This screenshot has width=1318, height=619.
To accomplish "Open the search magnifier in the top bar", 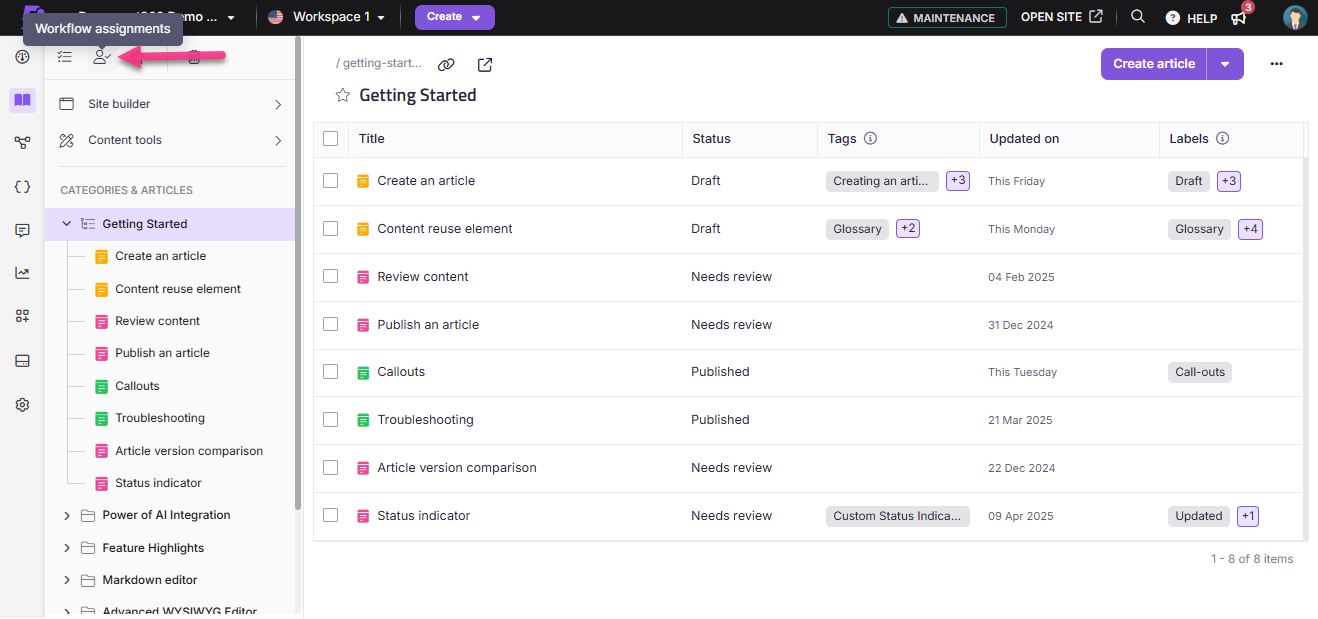I will pos(1138,17).
